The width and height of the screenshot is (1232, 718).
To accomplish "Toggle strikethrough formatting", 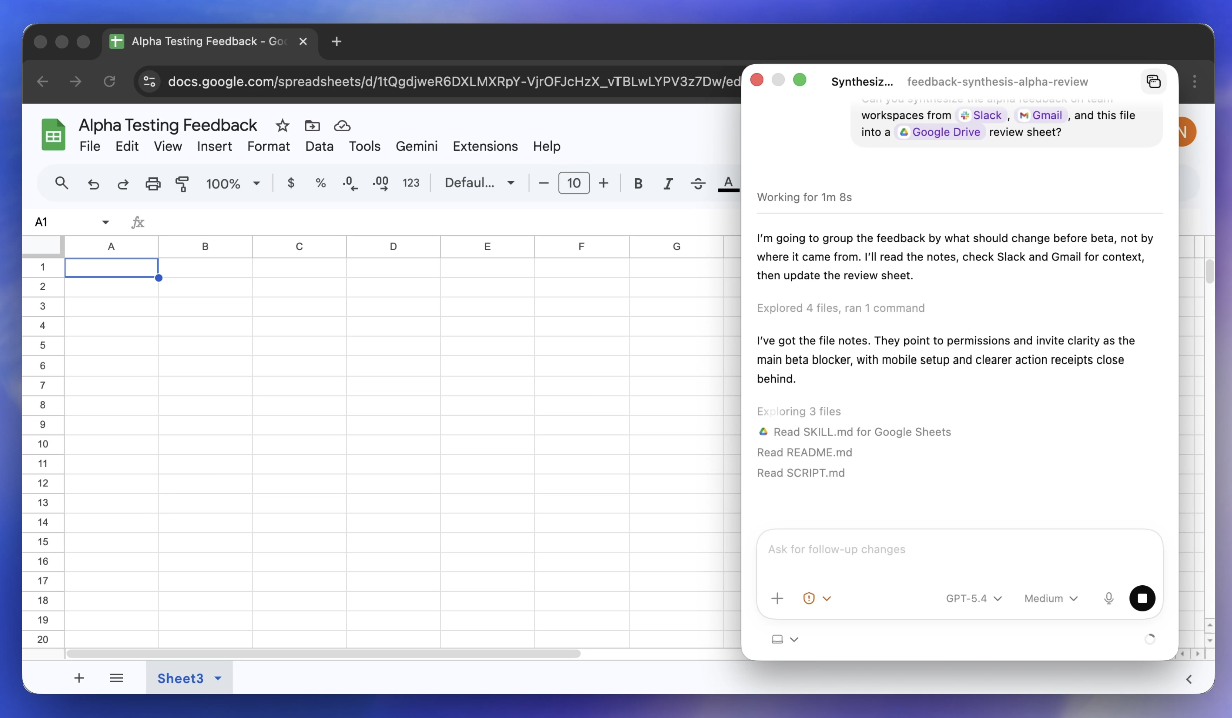I will pyautogui.click(x=698, y=183).
